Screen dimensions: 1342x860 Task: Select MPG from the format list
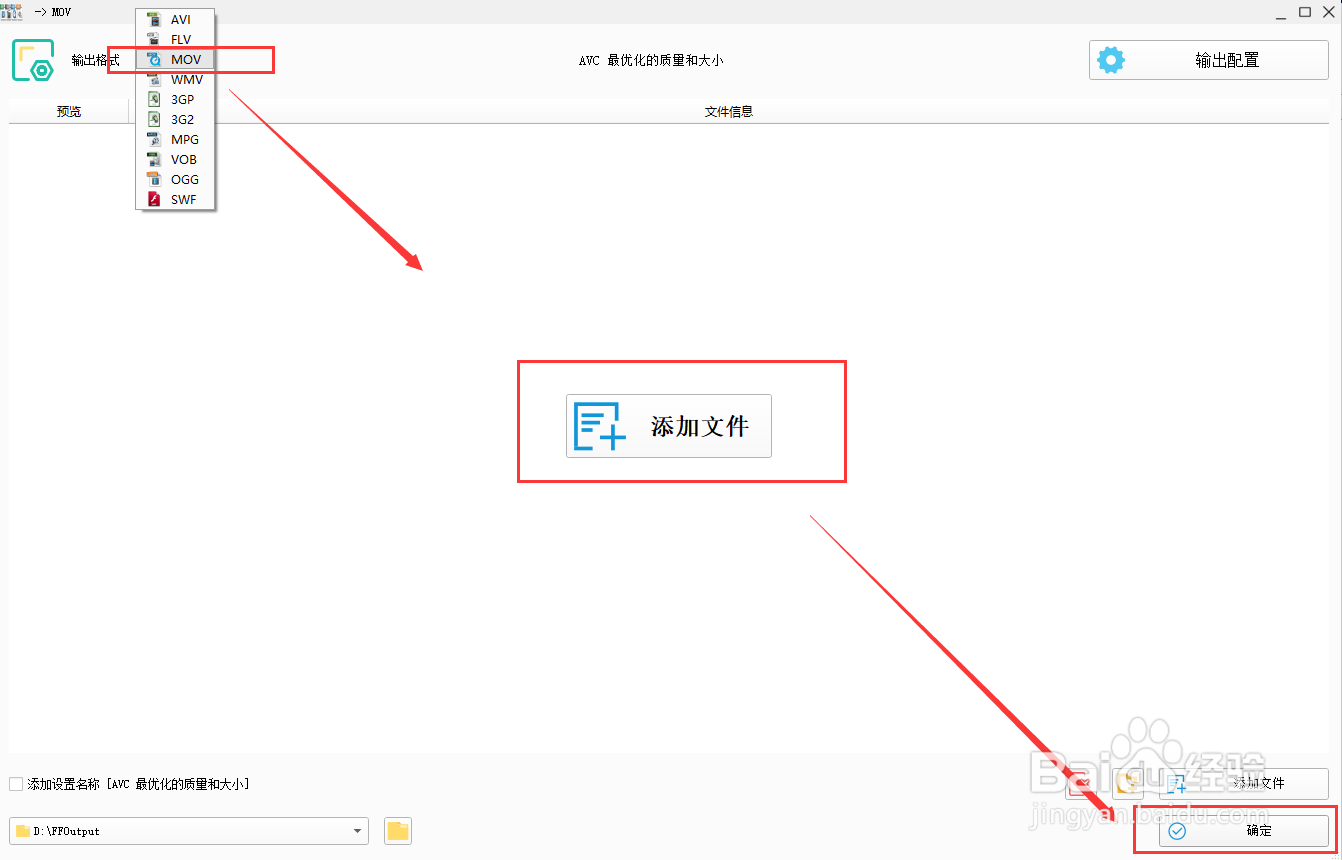(183, 139)
